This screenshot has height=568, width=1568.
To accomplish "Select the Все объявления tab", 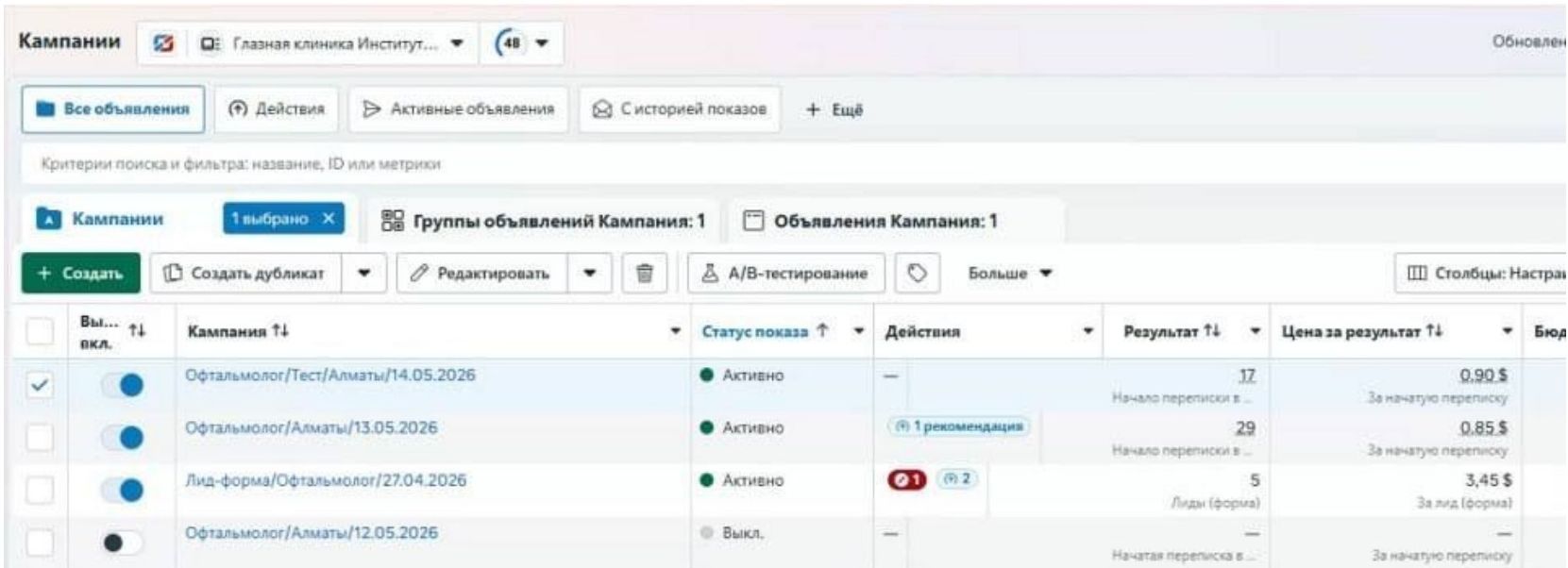I will (112, 109).
